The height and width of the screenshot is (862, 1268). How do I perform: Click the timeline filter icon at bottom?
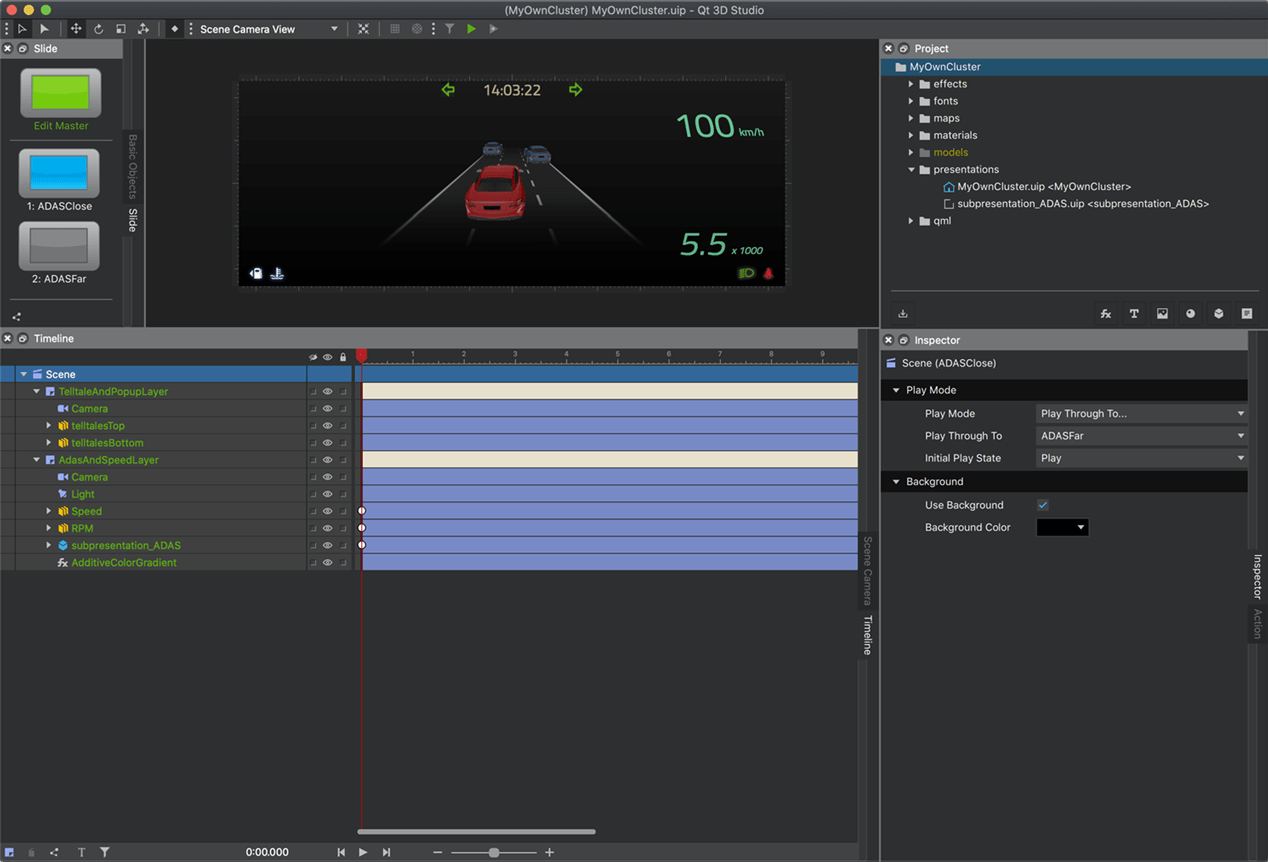click(x=104, y=851)
